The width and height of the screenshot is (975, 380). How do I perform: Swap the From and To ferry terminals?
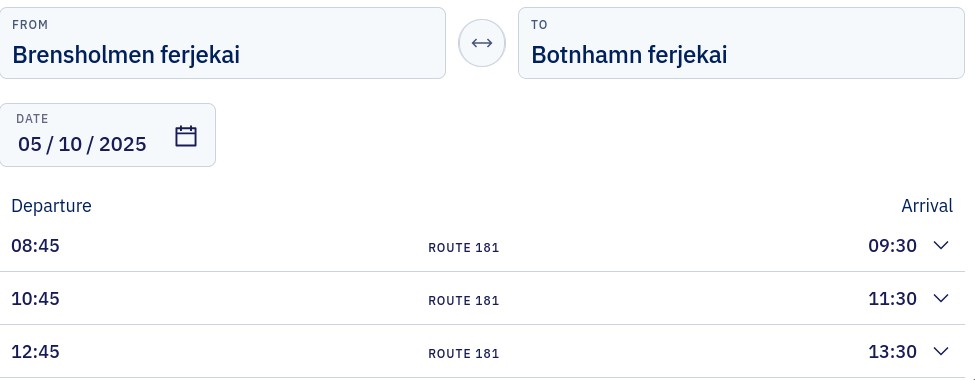pos(482,43)
